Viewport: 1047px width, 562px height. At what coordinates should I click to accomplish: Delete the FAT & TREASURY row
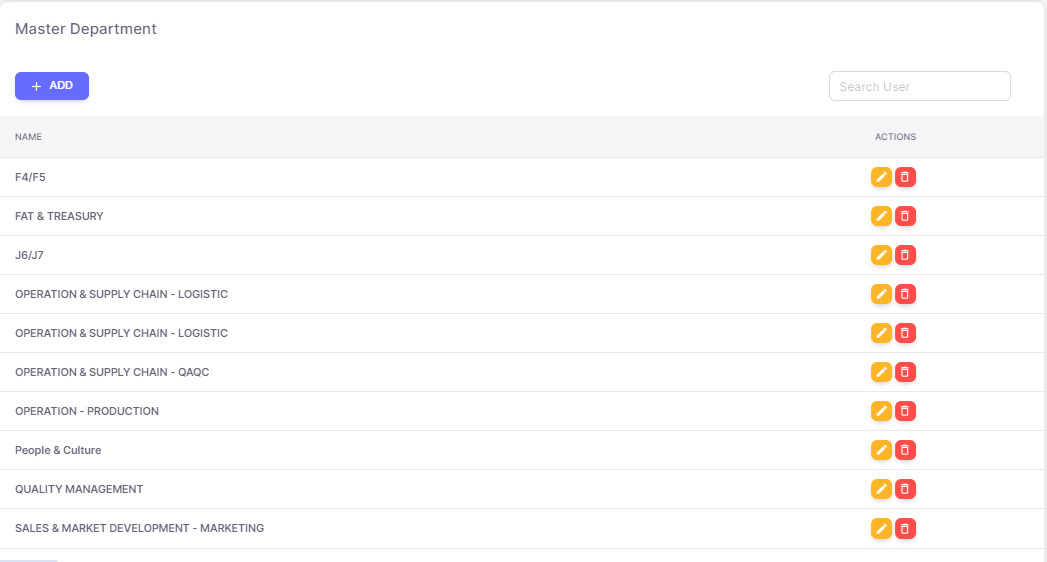point(905,216)
